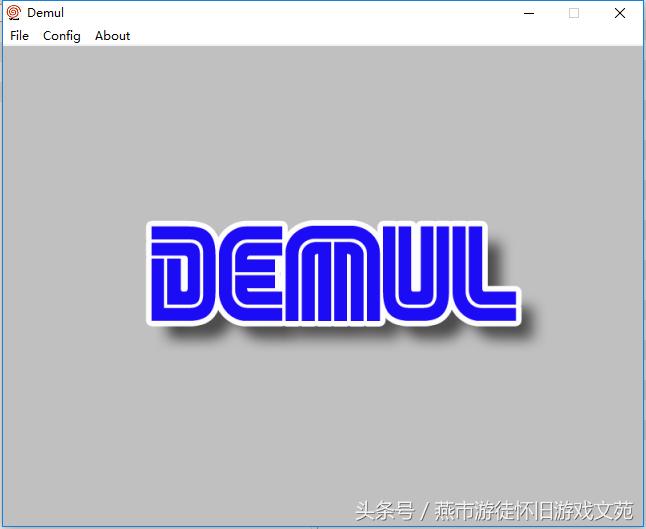Minimize the Demul window
The width and height of the screenshot is (646, 529).
(x=529, y=13)
